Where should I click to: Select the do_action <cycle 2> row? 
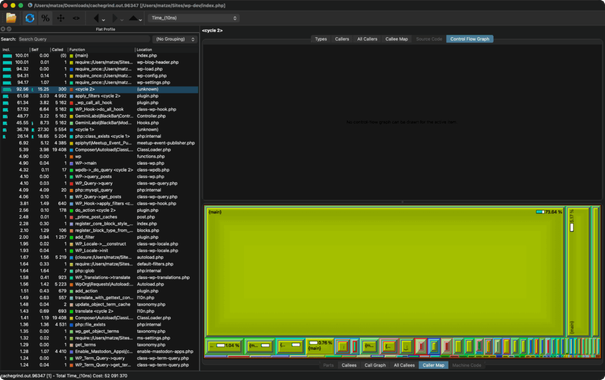(x=99, y=210)
